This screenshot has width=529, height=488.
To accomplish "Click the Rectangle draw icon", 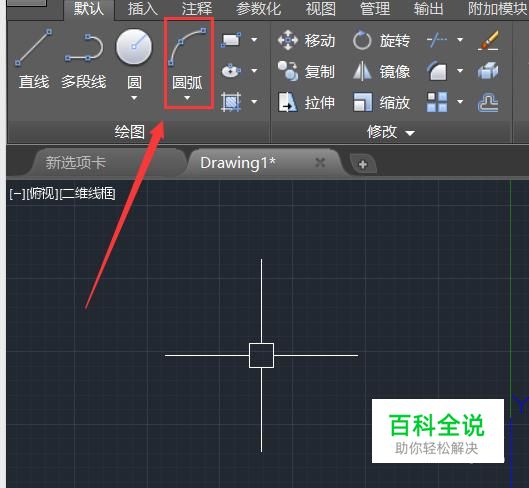I will (x=231, y=40).
